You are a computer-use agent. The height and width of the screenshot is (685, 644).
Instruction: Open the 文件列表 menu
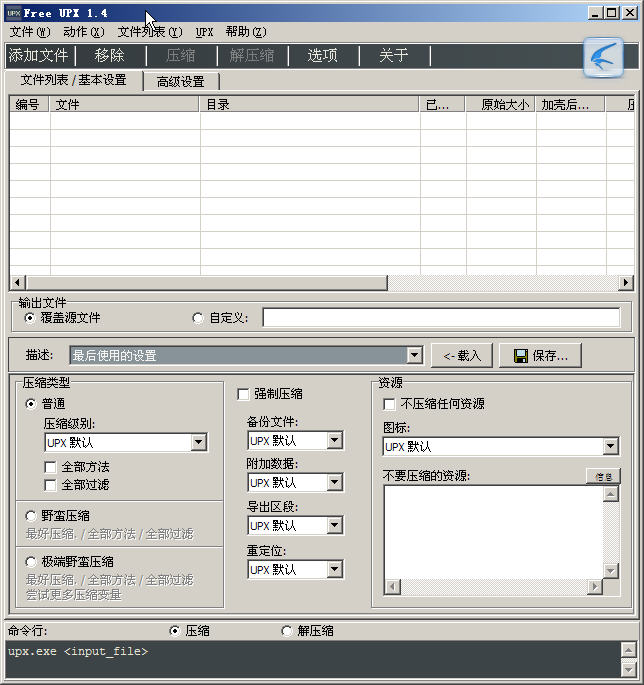point(149,32)
